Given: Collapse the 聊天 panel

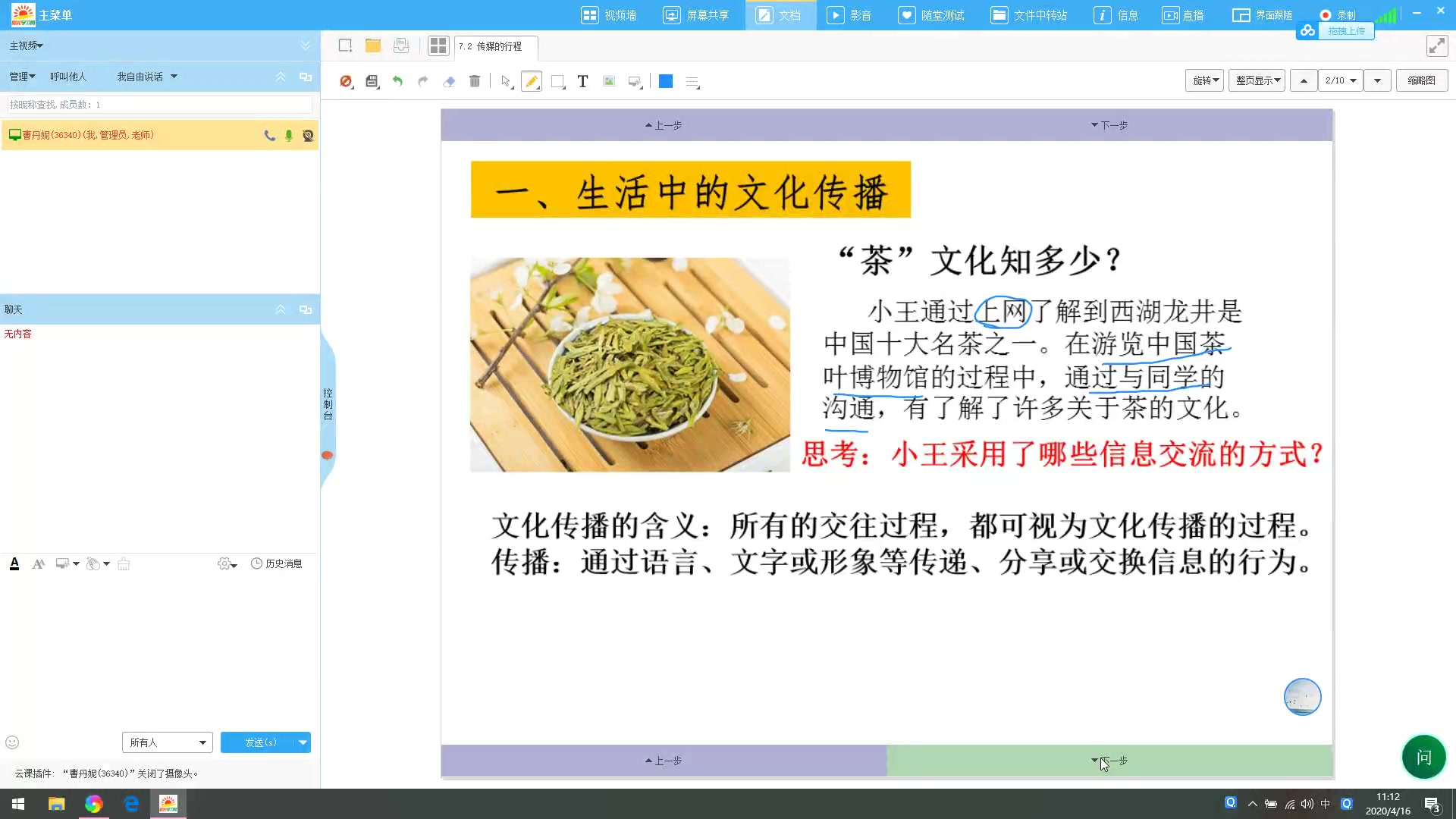Looking at the screenshot, I should coord(281,309).
